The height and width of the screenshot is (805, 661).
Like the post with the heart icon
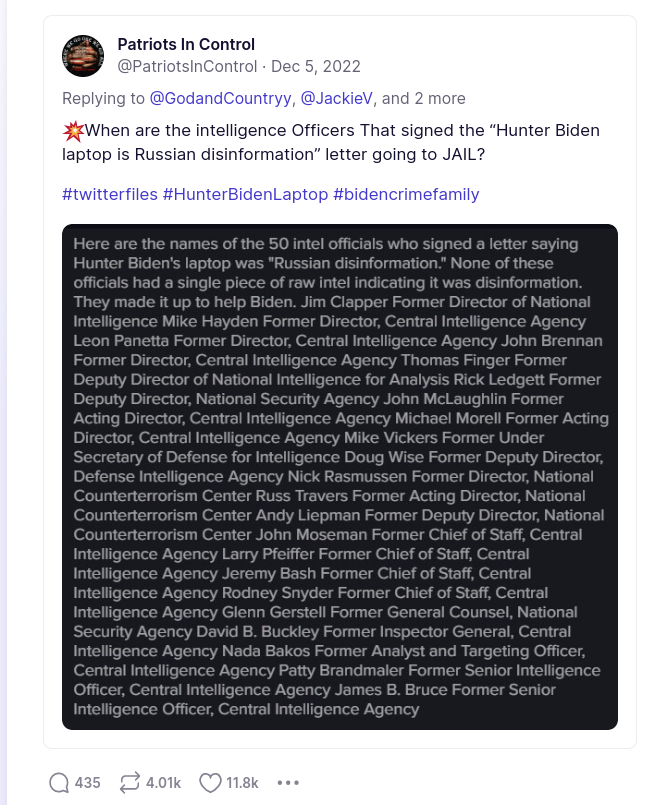pos(209,782)
